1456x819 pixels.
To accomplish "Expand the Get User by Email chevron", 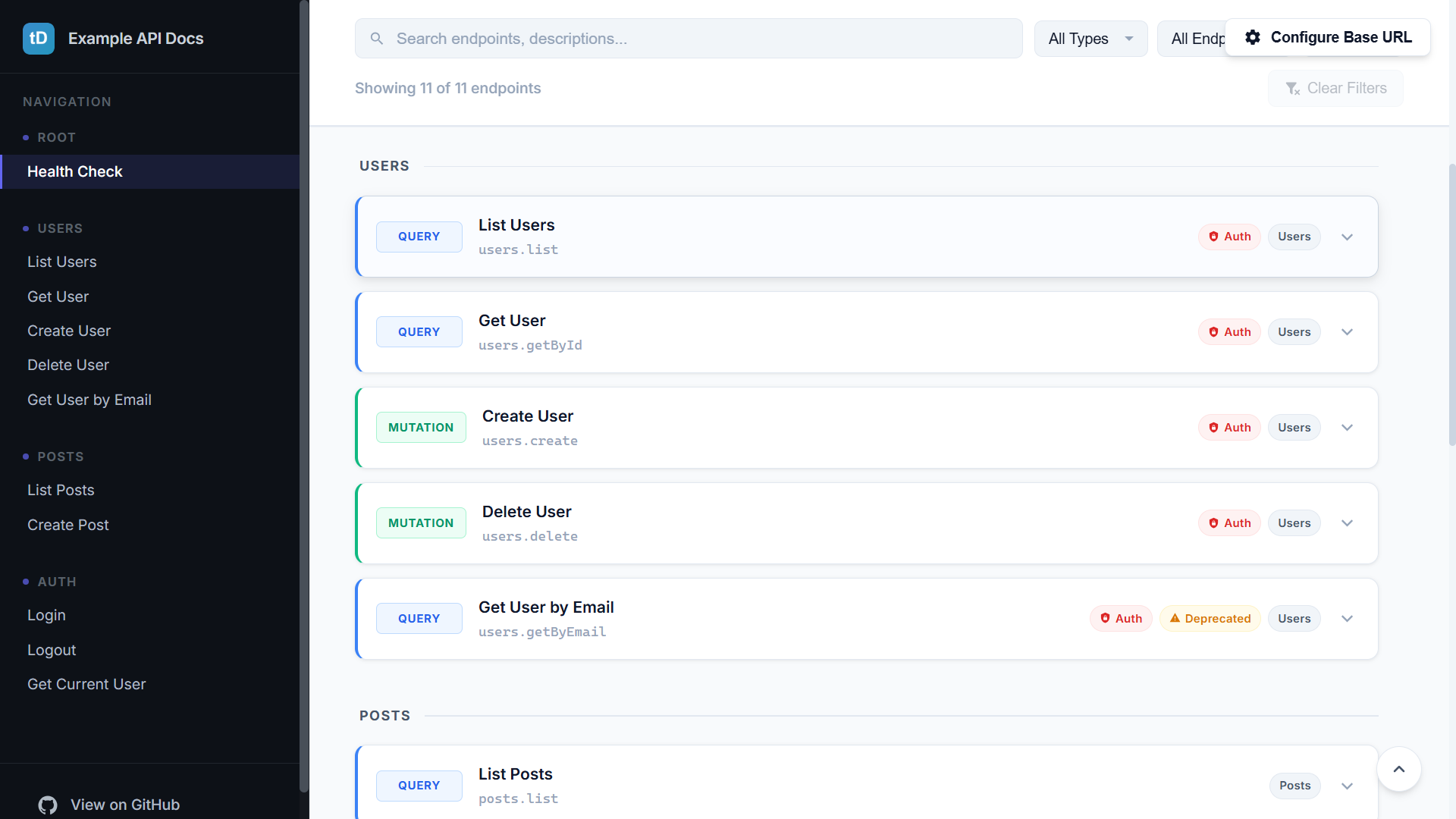I will pos(1348,619).
